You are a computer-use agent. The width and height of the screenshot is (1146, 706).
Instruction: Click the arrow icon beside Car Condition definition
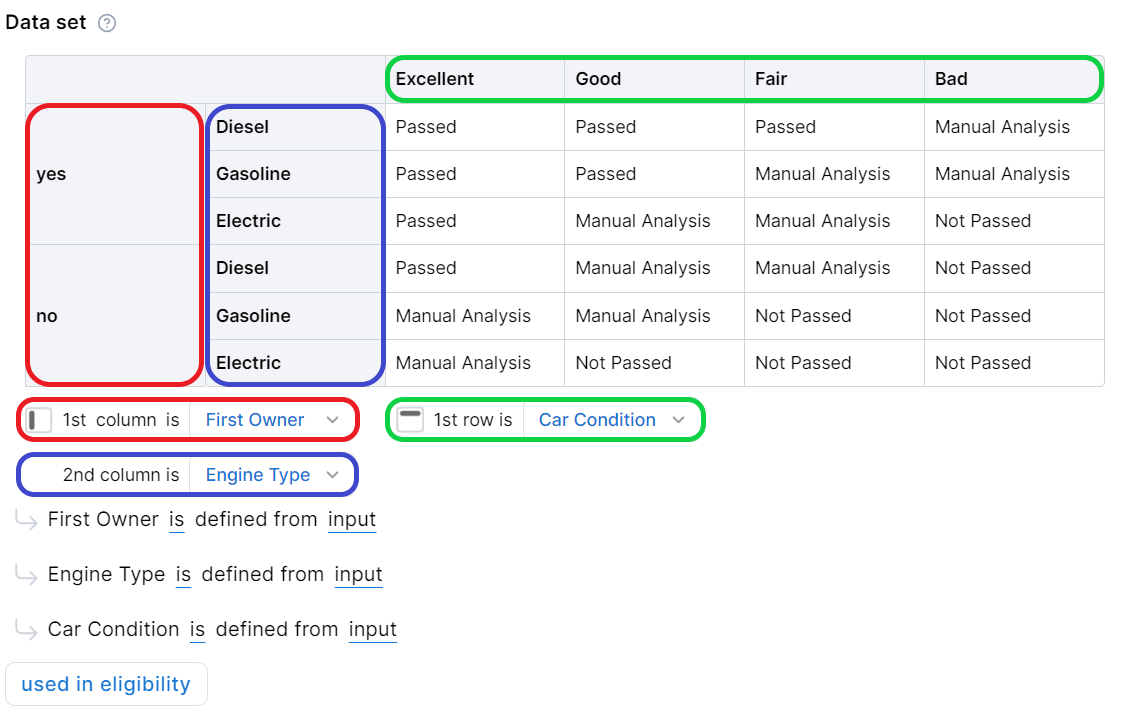pyautogui.click(x=26, y=630)
